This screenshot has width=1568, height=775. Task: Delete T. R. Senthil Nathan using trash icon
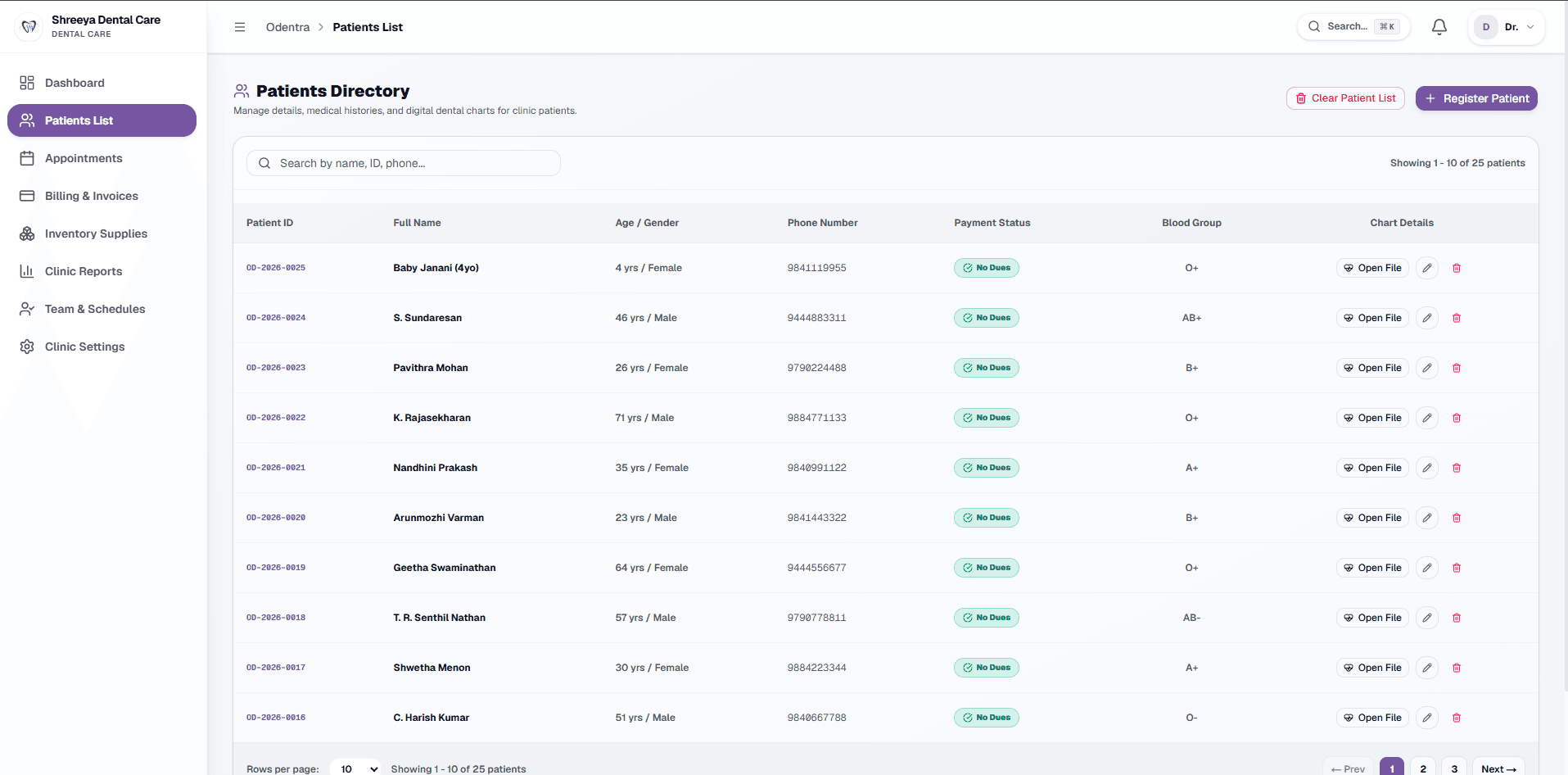[1457, 618]
